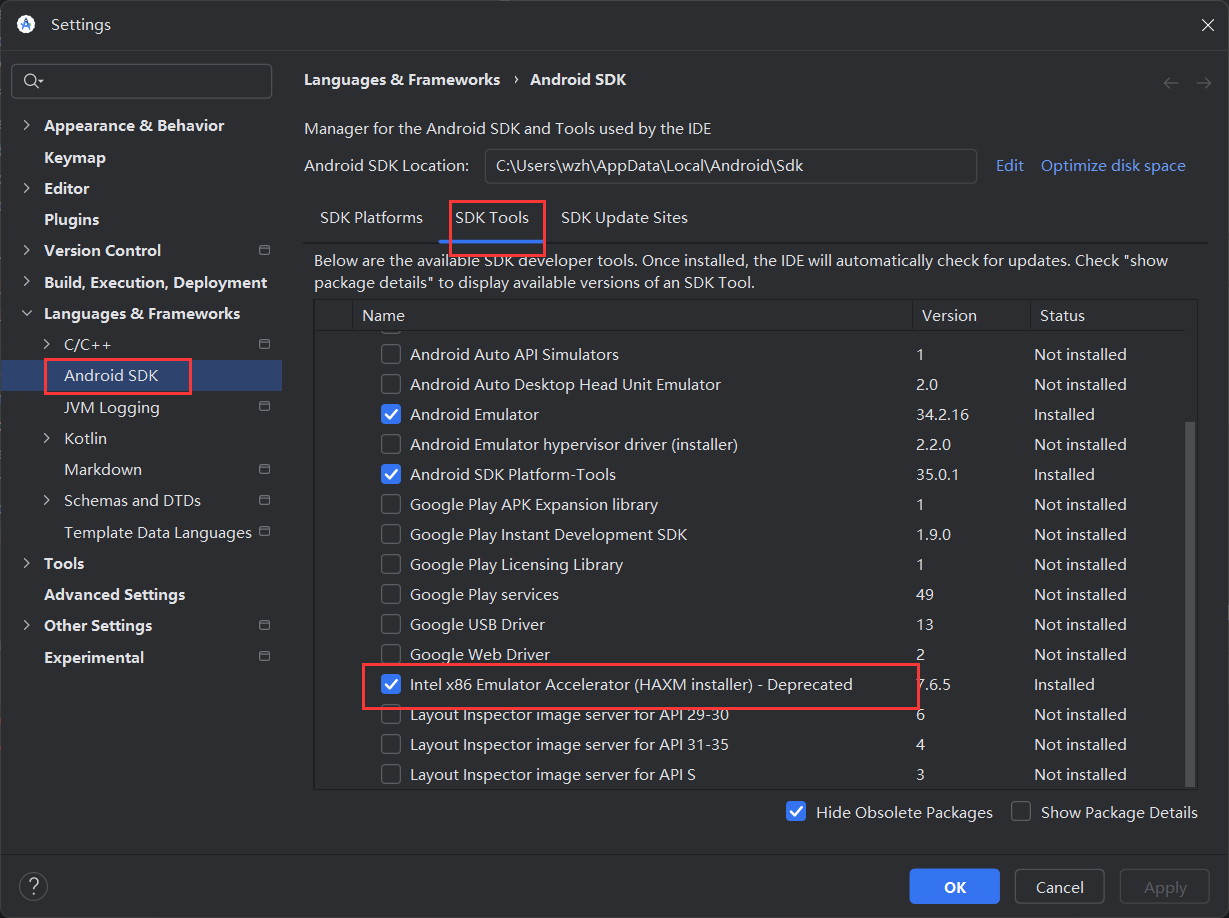Expand the Kotlin settings node
Screen dimensions: 1229x918
coord(47,438)
